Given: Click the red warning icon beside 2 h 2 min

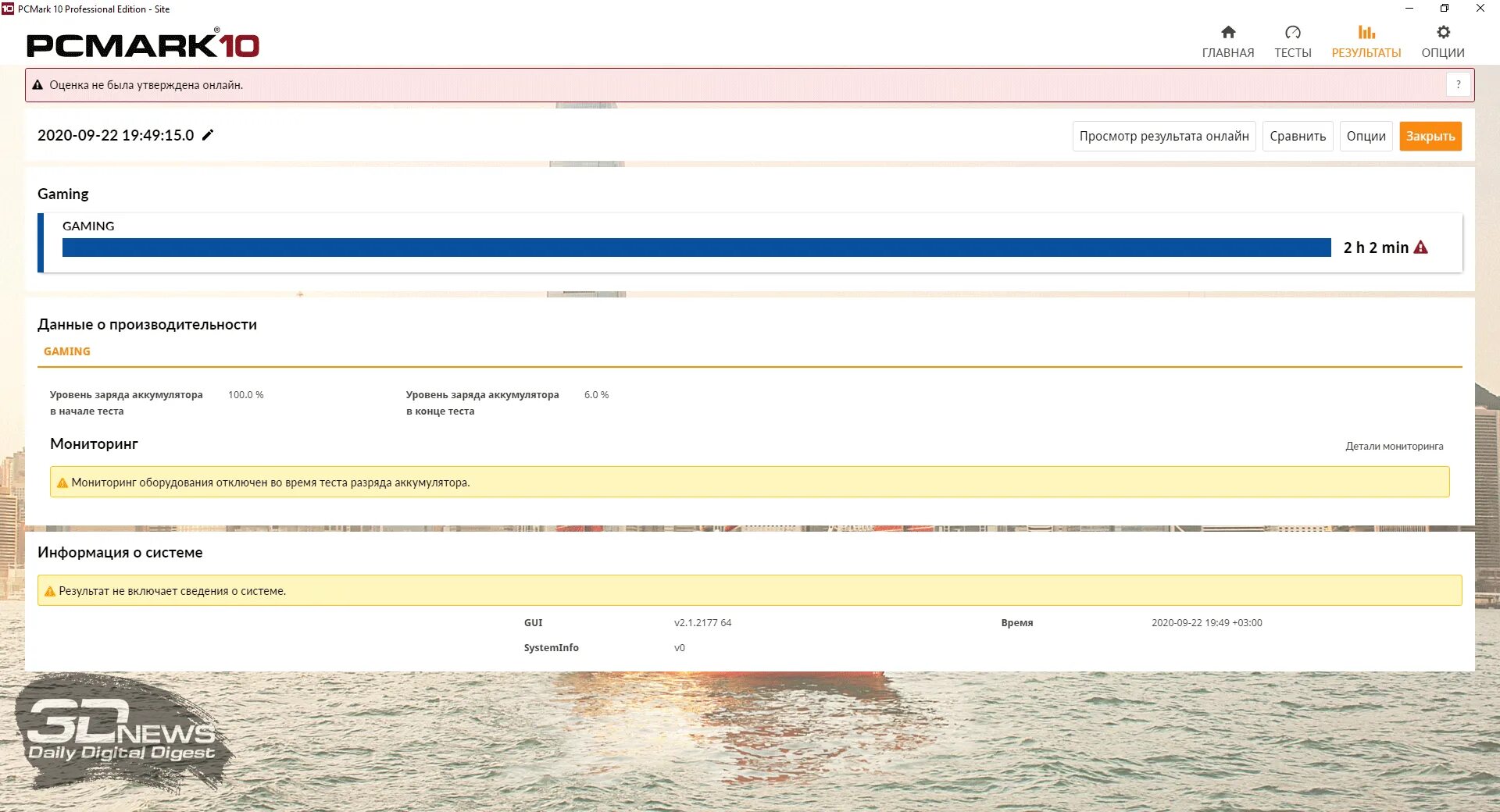Looking at the screenshot, I should point(1421,248).
